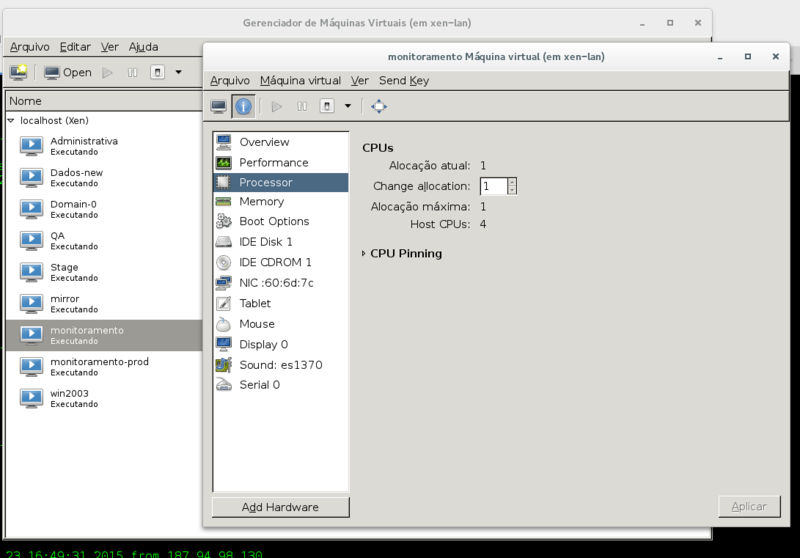Close the Gerenciador de Máquinas Virtuais window

[698, 23]
